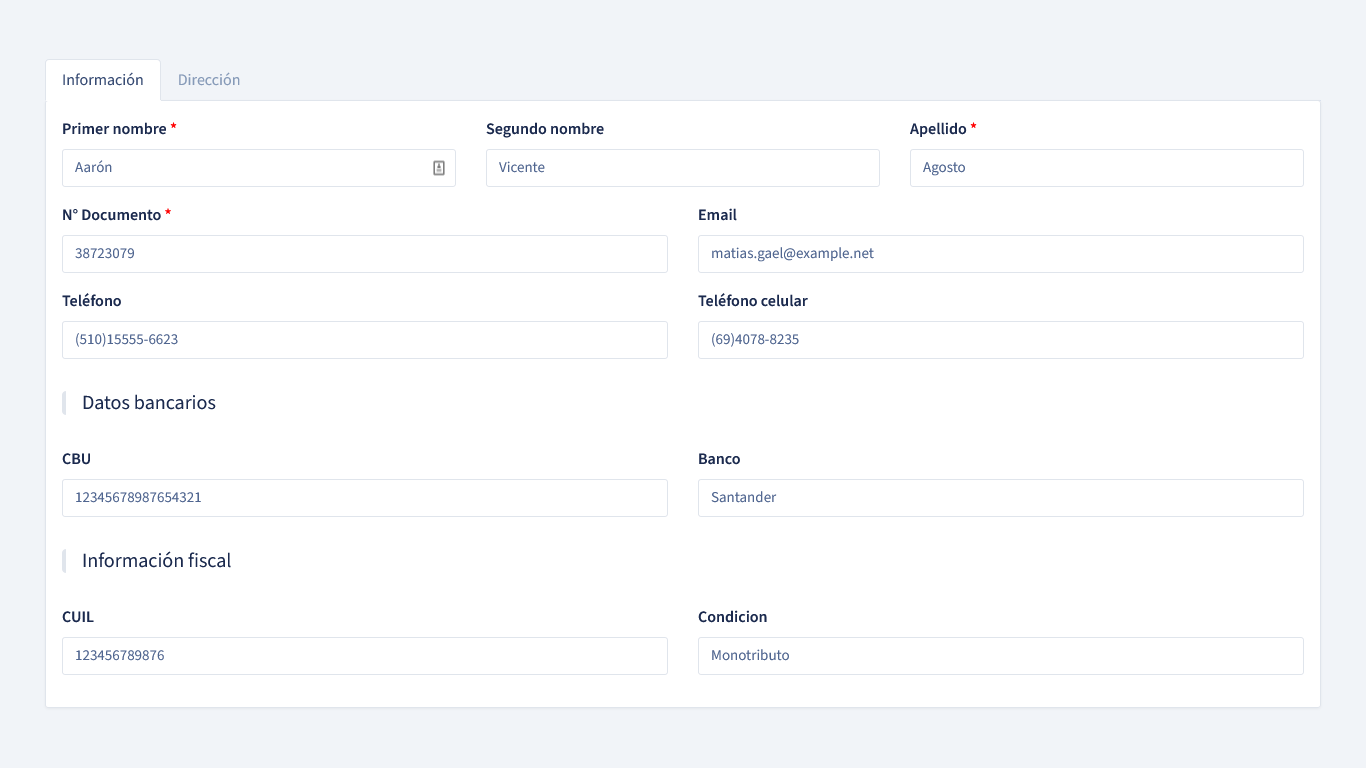Screen dimensions: 1366x768
Task: Click the Apellido label above the field
Action: (x=938, y=129)
